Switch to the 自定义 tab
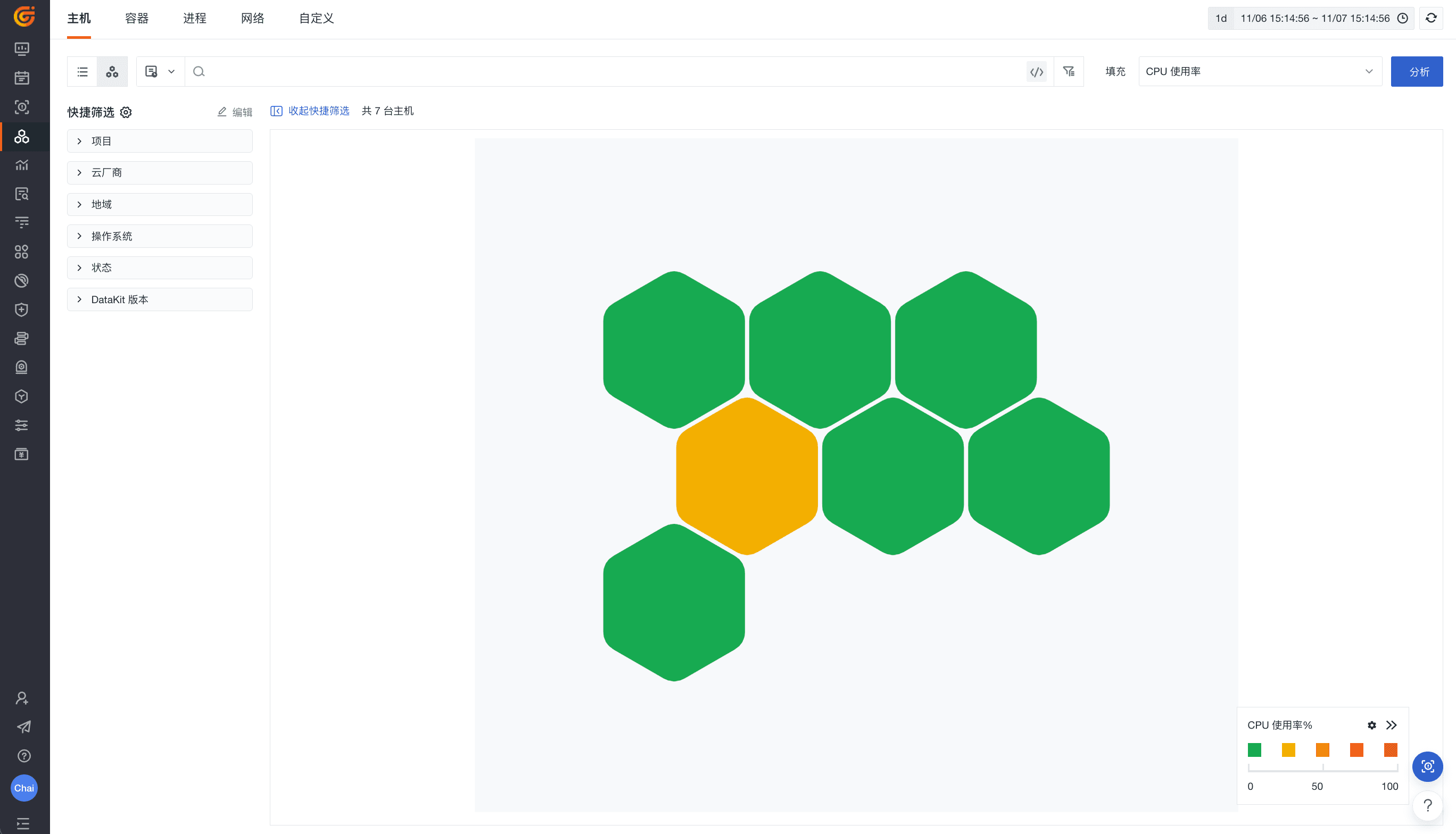The height and width of the screenshot is (834, 1456). (316, 18)
